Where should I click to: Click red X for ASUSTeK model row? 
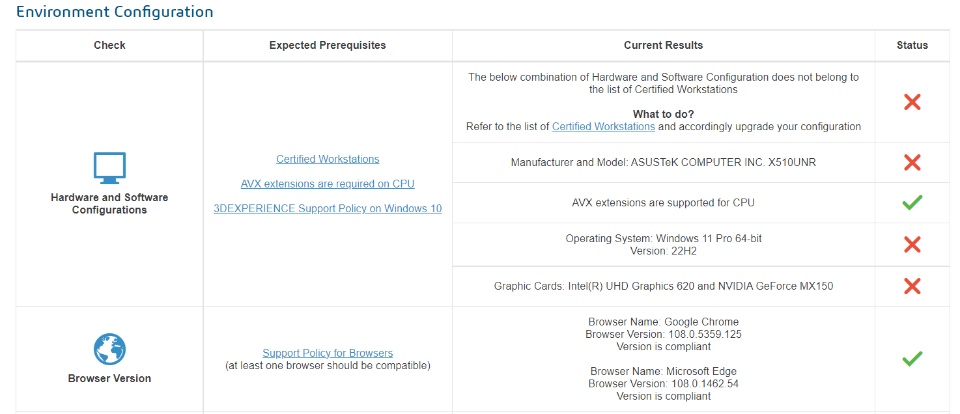click(x=911, y=162)
